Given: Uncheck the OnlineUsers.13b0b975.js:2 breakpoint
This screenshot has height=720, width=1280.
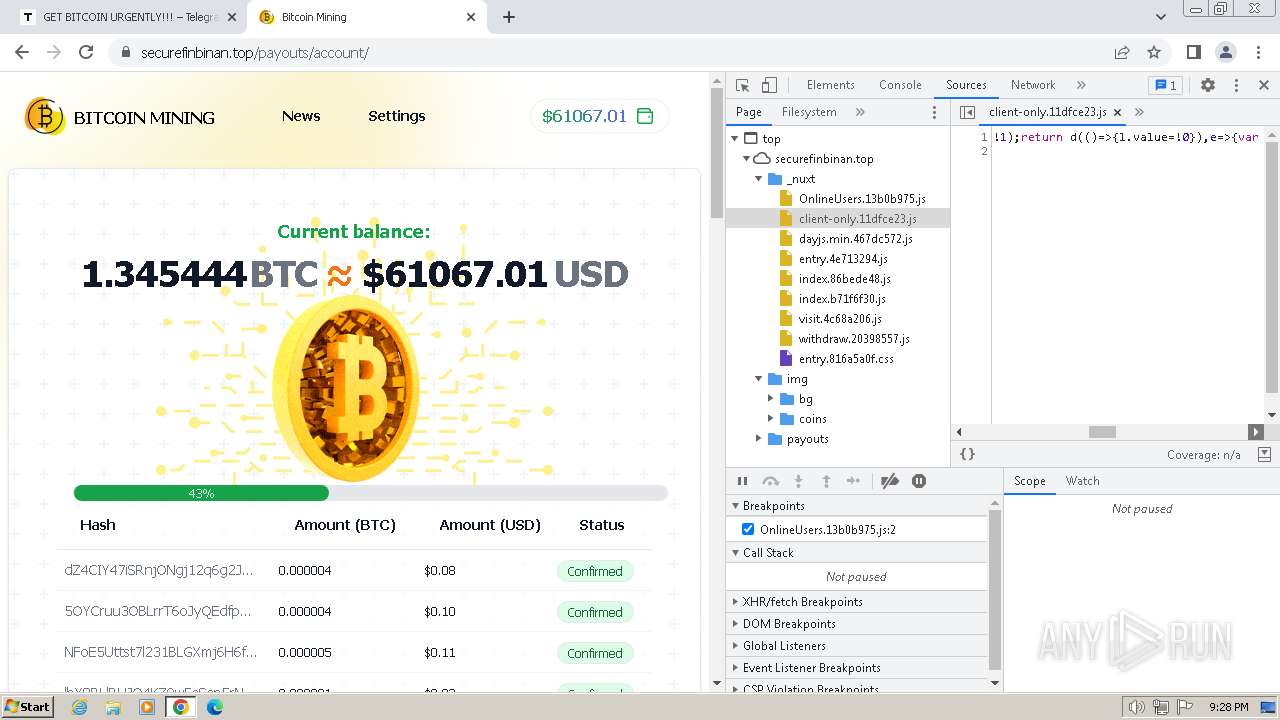Looking at the screenshot, I should [748, 529].
